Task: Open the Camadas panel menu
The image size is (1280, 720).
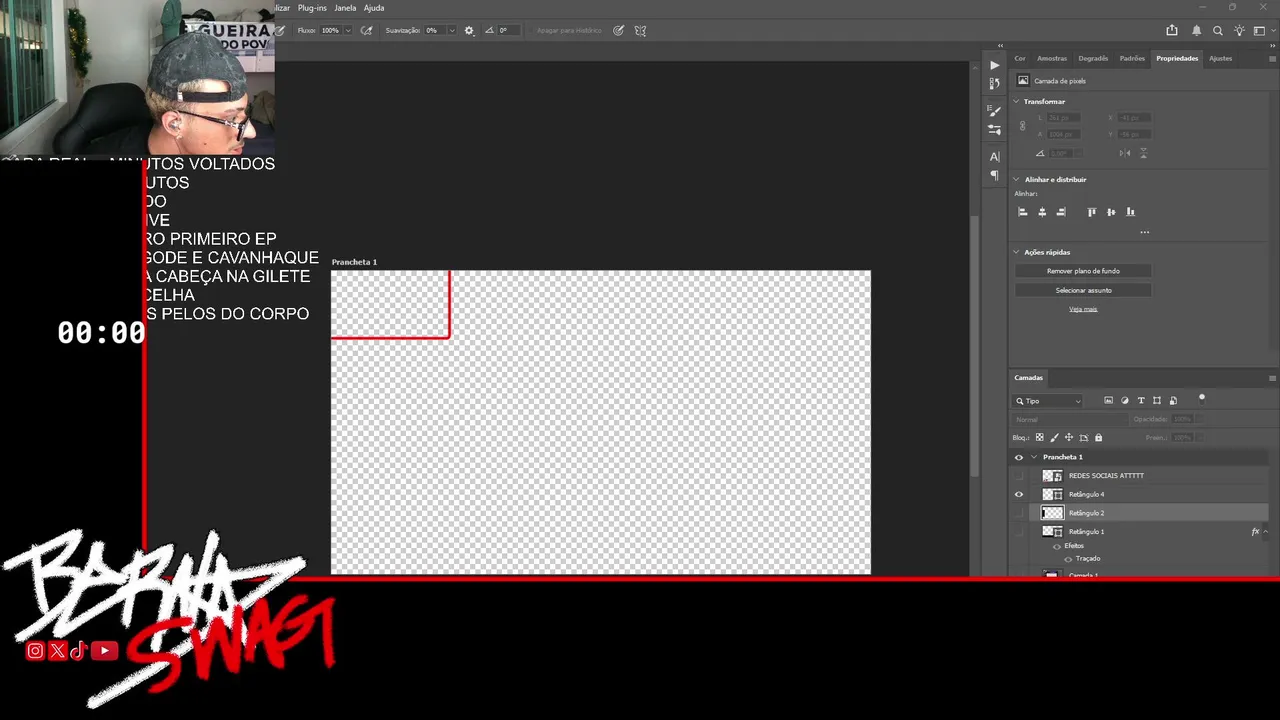Action: pyautogui.click(x=1272, y=378)
